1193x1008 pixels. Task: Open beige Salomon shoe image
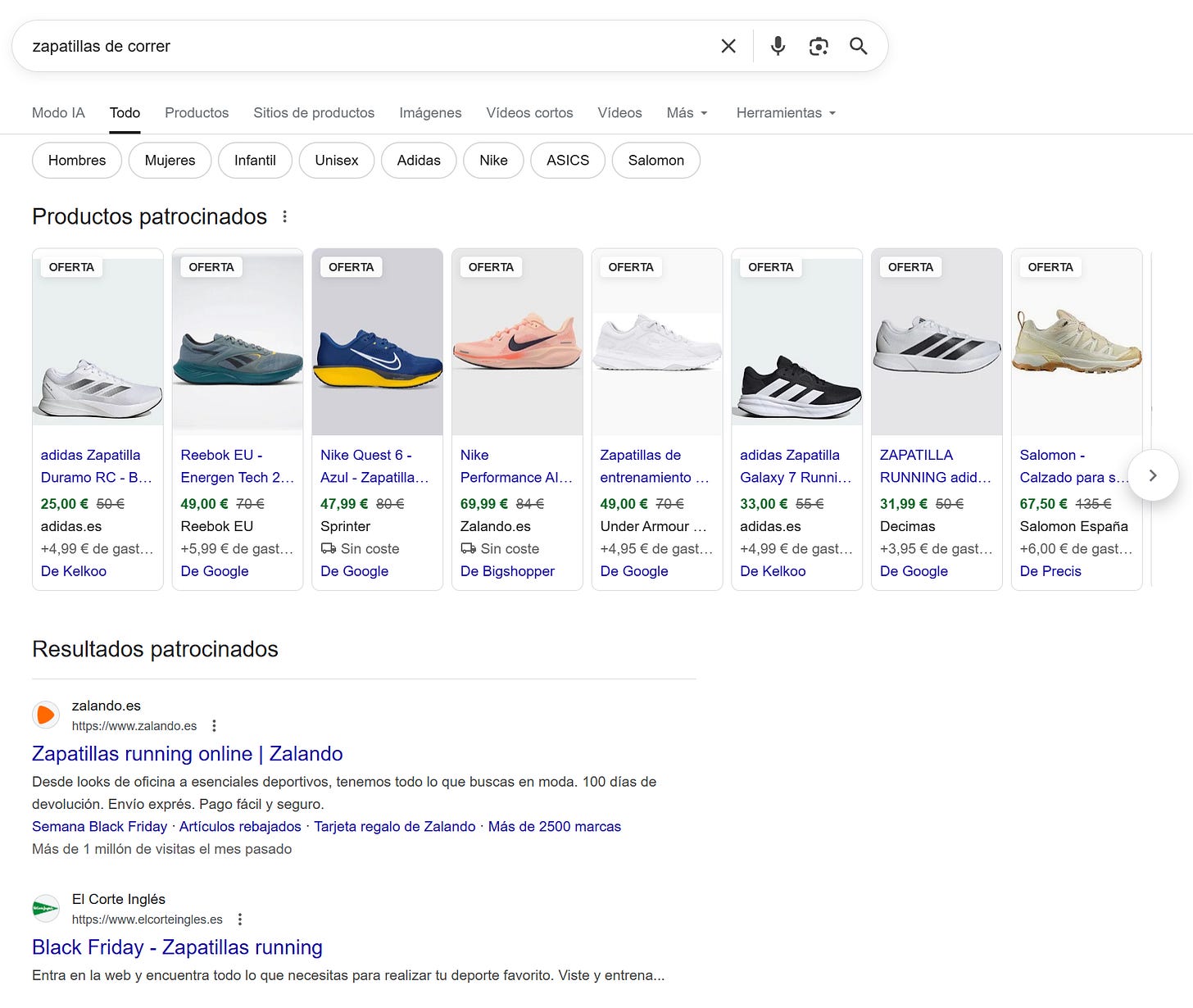coord(1077,343)
